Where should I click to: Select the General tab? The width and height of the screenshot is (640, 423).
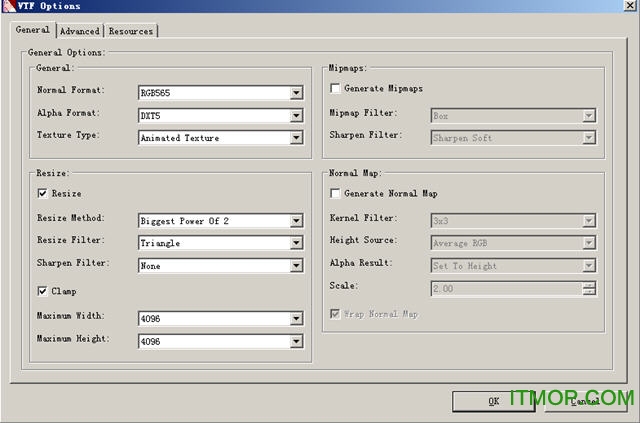tap(33, 30)
